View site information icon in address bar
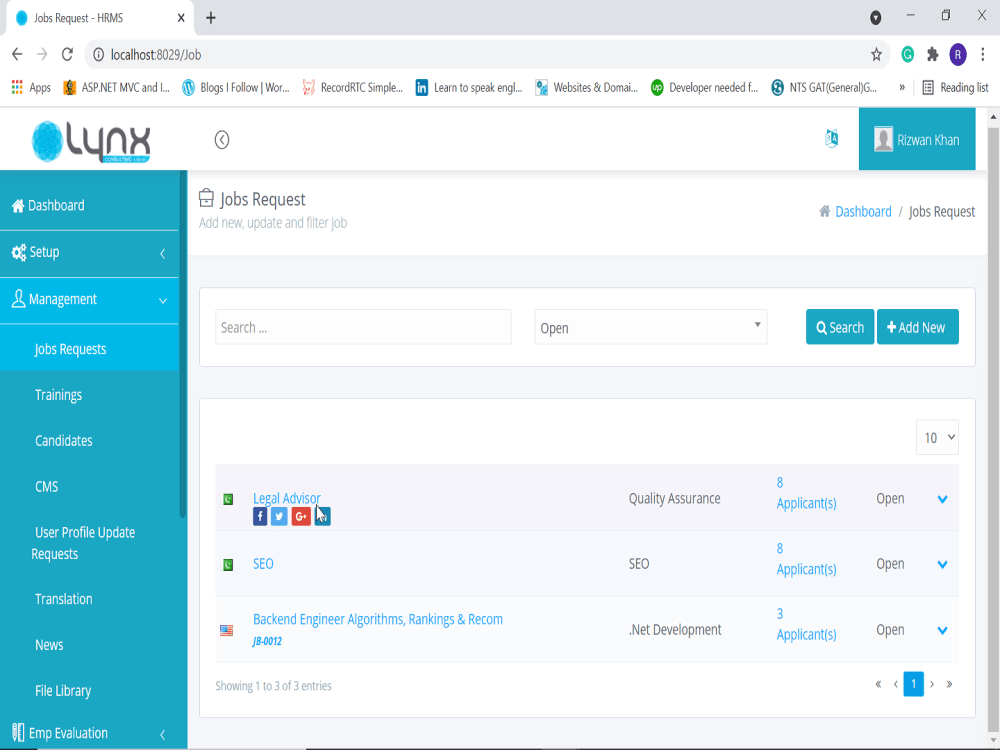The image size is (1000, 750). (98, 55)
